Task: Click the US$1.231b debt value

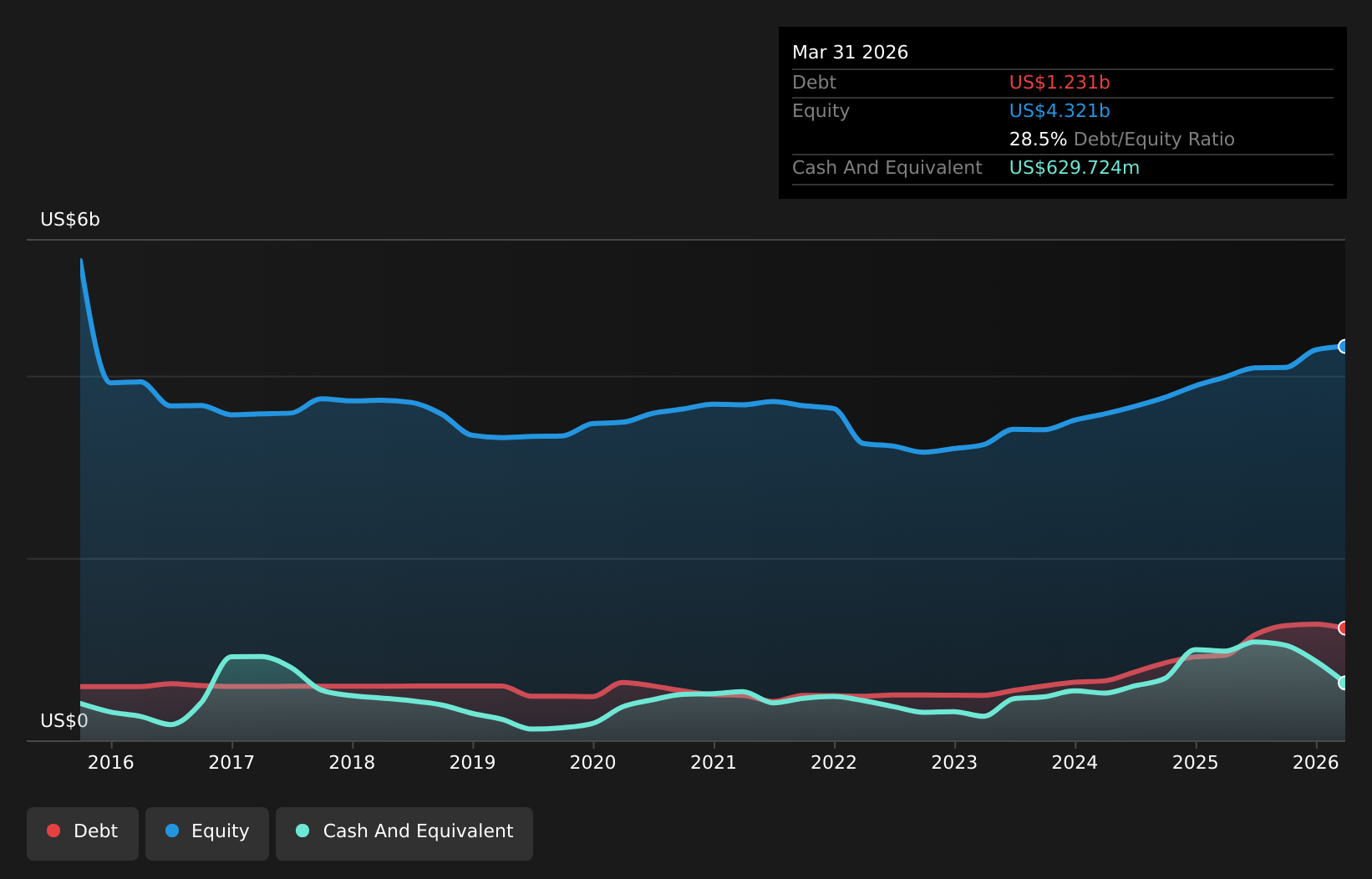Action: (x=1059, y=83)
